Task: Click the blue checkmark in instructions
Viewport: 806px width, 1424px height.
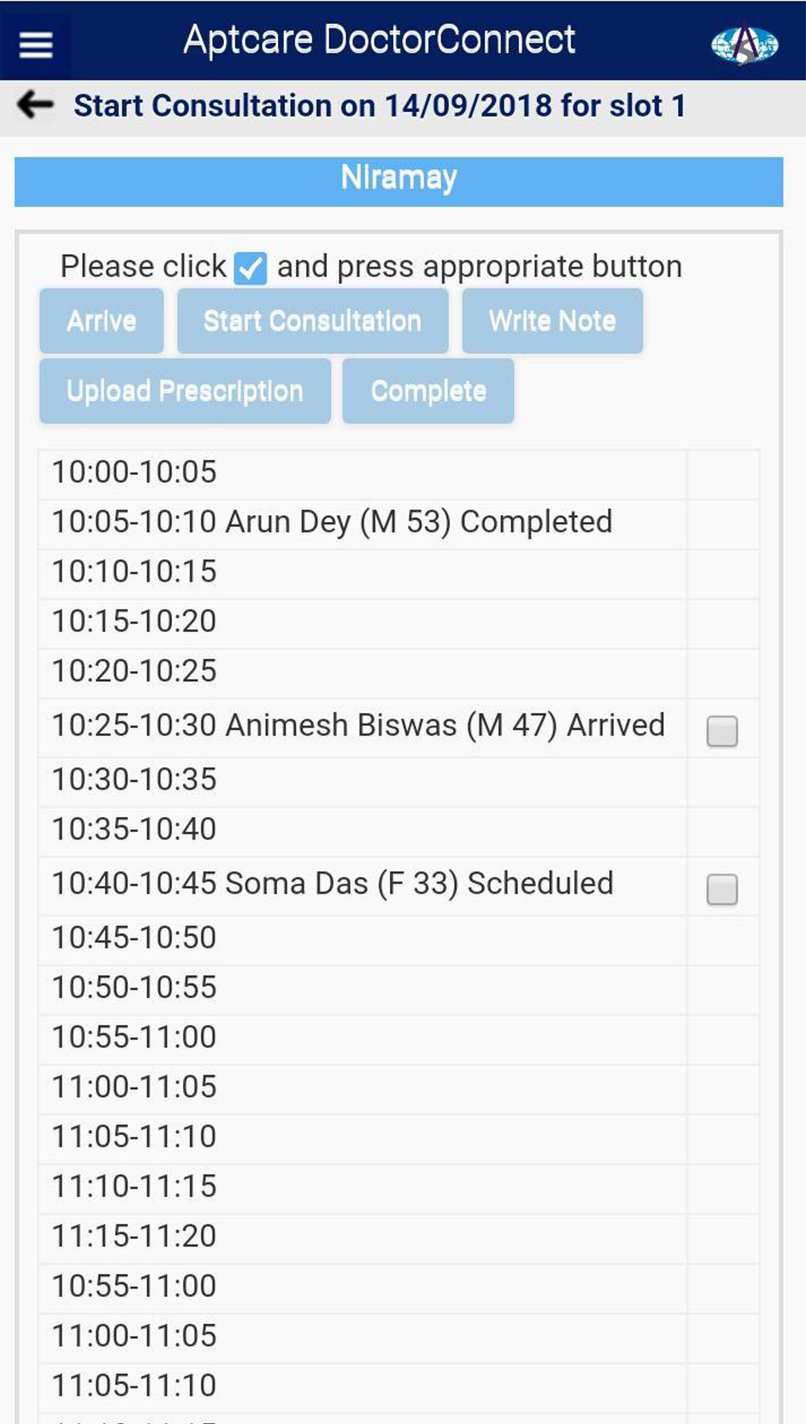Action: (x=250, y=268)
